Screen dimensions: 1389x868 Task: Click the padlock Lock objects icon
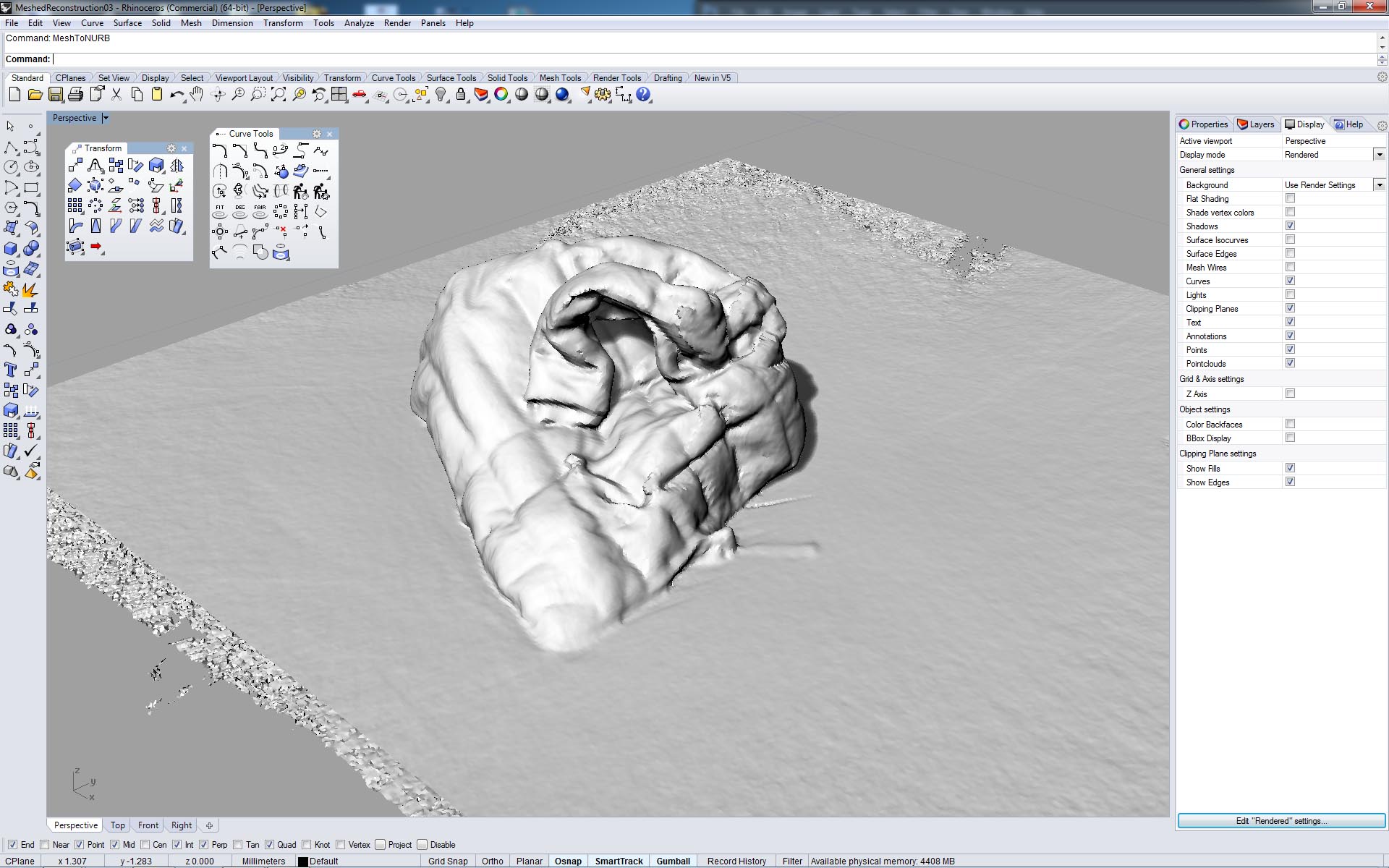pyautogui.click(x=461, y=95)
